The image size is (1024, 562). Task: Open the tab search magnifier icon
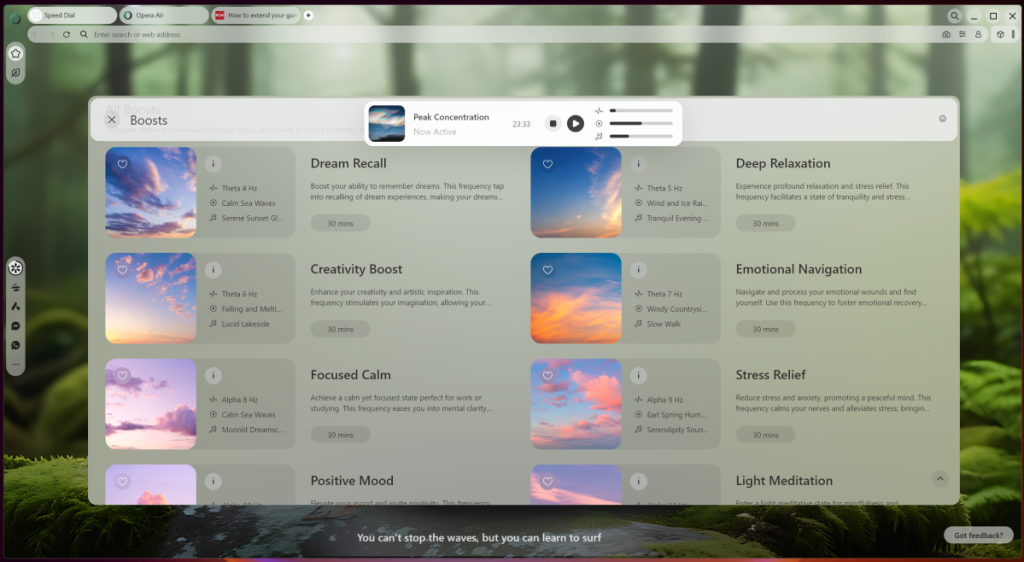click(x=954, y=16)
